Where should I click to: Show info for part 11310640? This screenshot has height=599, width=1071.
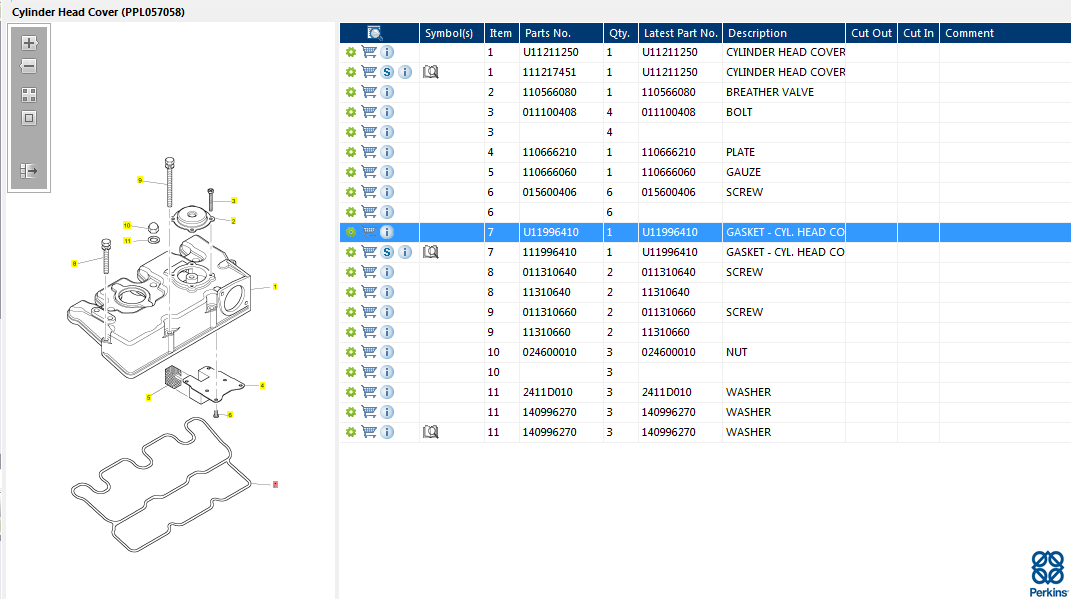pos(387,292)
